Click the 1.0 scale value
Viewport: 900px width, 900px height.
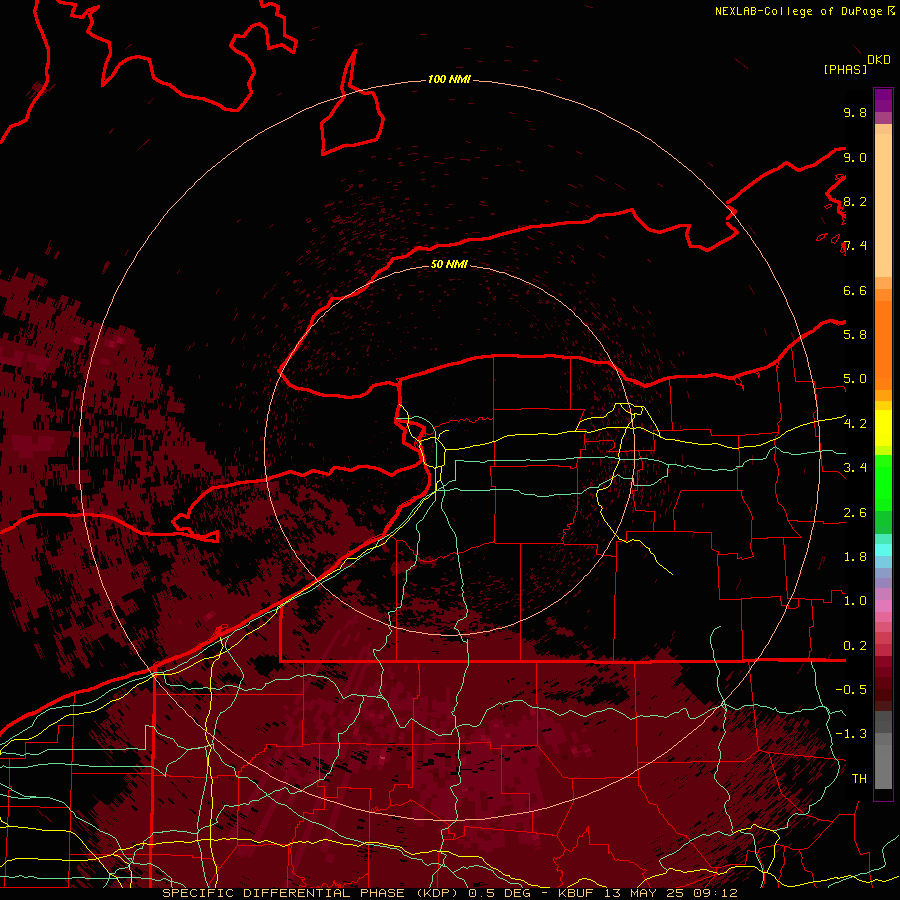855,601
